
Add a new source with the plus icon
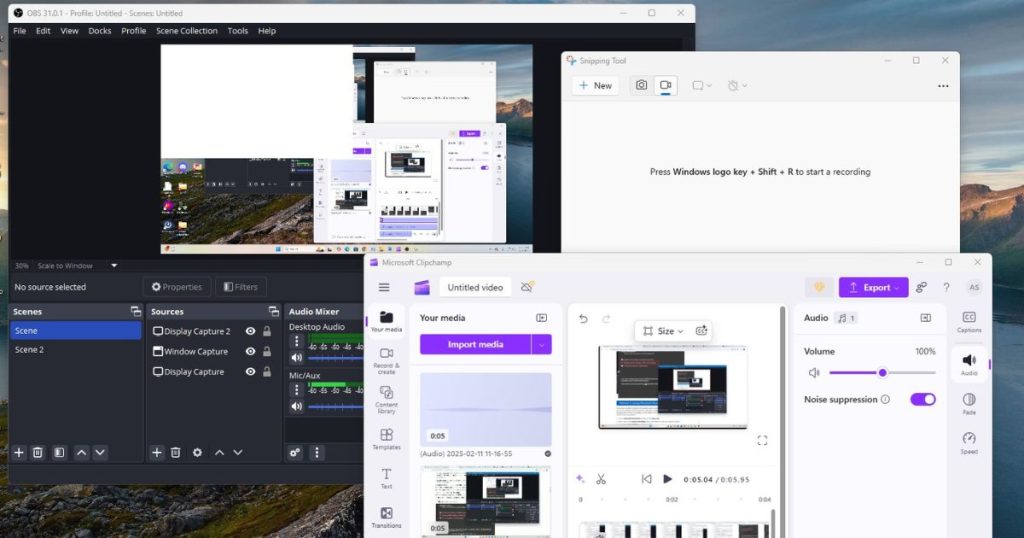click(x=157, y=452)
